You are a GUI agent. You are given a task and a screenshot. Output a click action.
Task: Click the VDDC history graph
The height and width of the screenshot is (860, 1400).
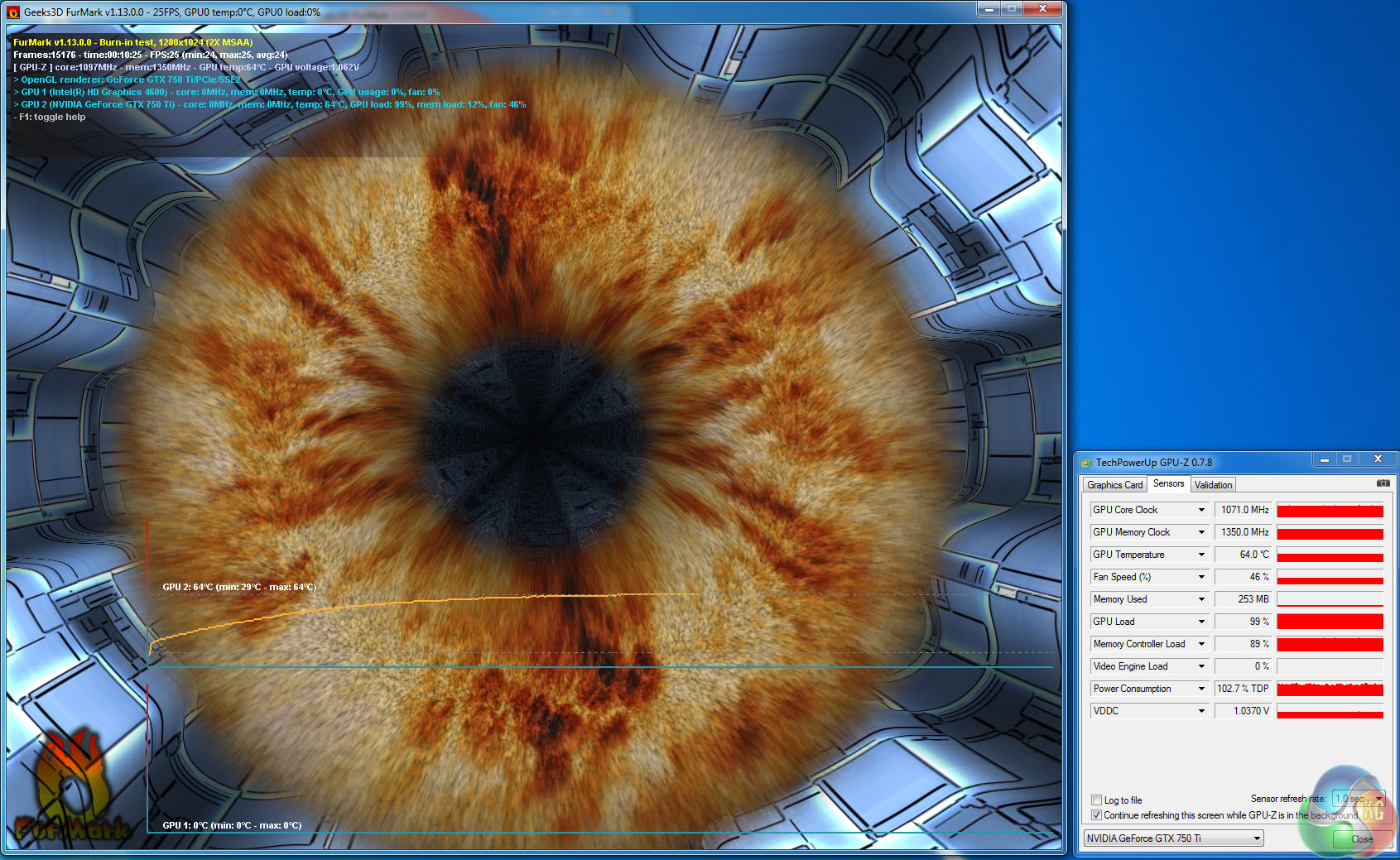click(1330, 711)
